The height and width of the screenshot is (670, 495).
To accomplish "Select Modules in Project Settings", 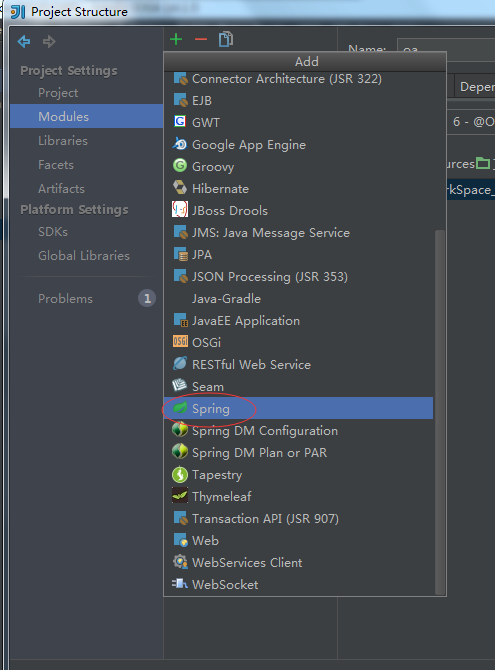I will point(86,116).
